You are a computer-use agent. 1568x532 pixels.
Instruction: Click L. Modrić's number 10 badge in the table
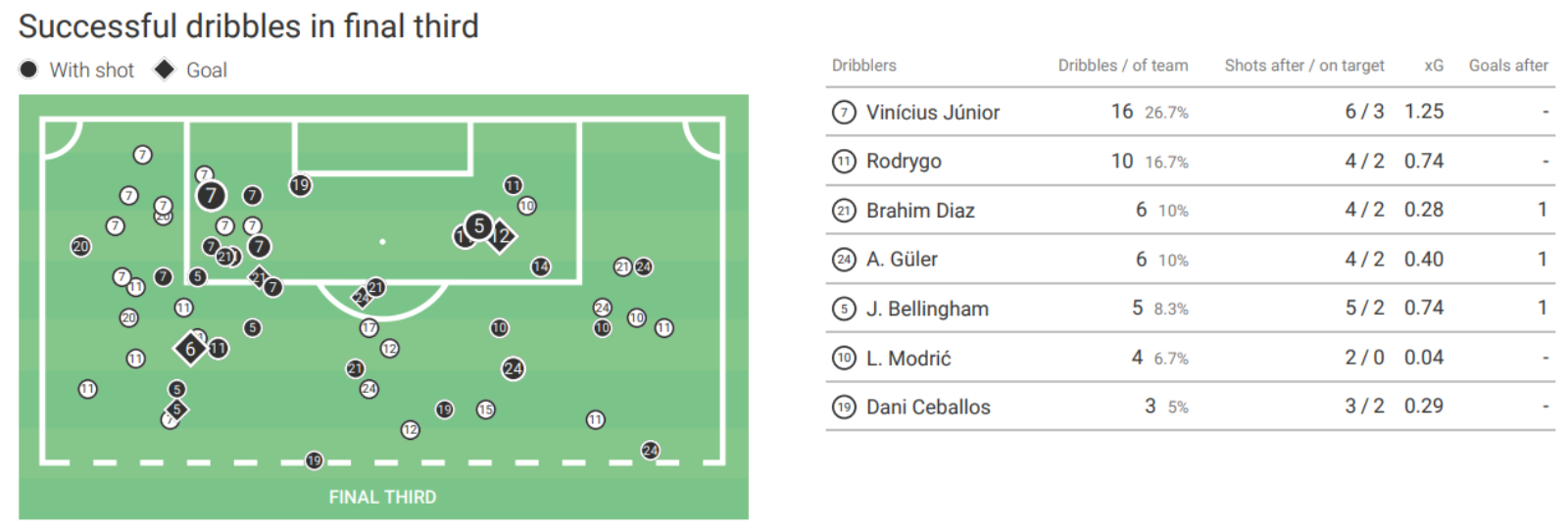[x=844, y=359]
